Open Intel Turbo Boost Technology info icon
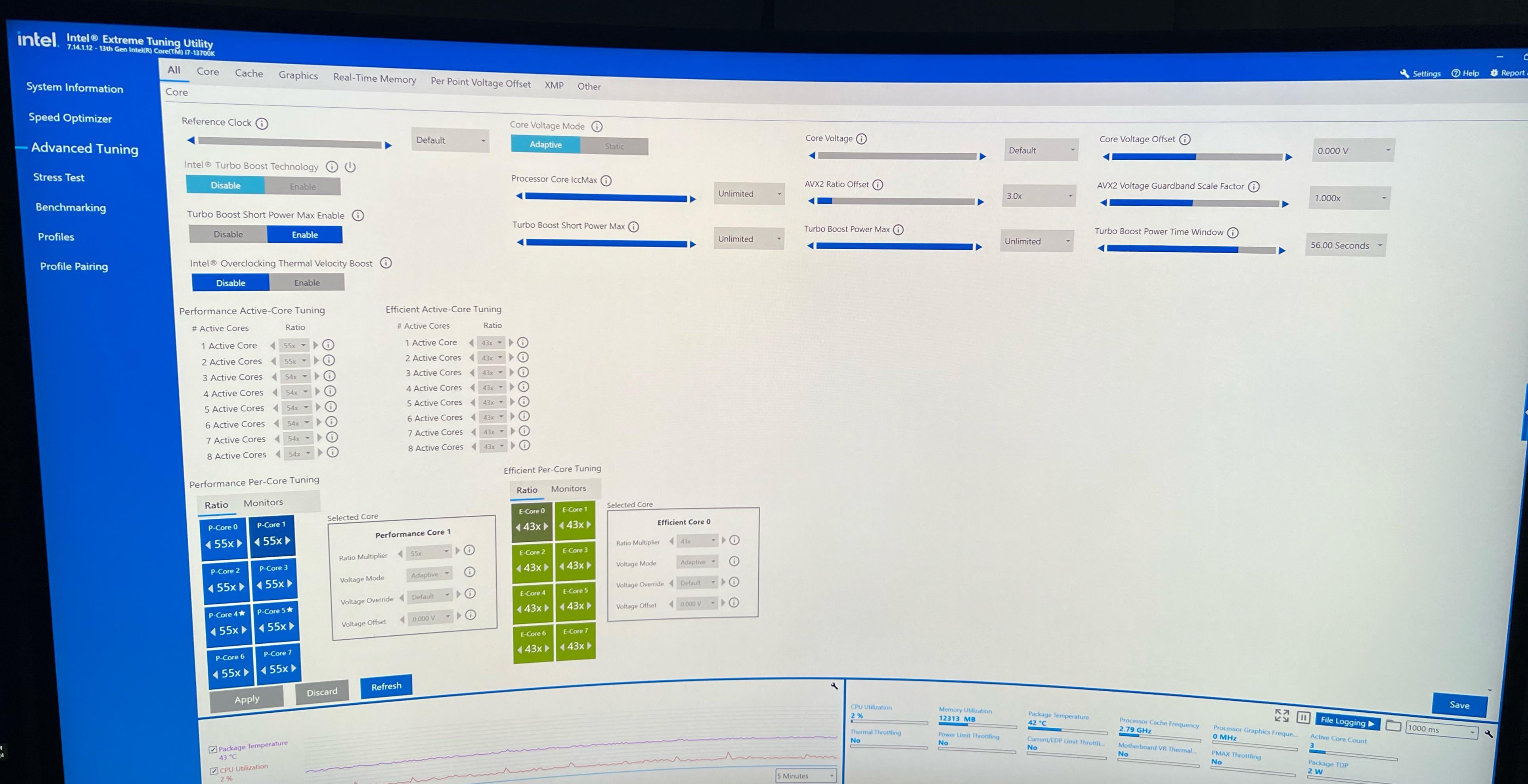 (x=332, y=166)
